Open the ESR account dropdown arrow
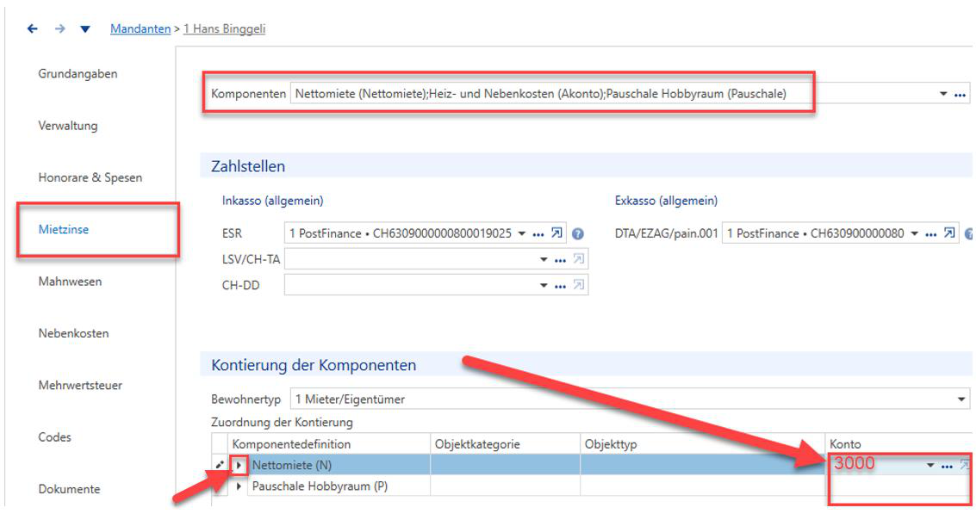 522,233
